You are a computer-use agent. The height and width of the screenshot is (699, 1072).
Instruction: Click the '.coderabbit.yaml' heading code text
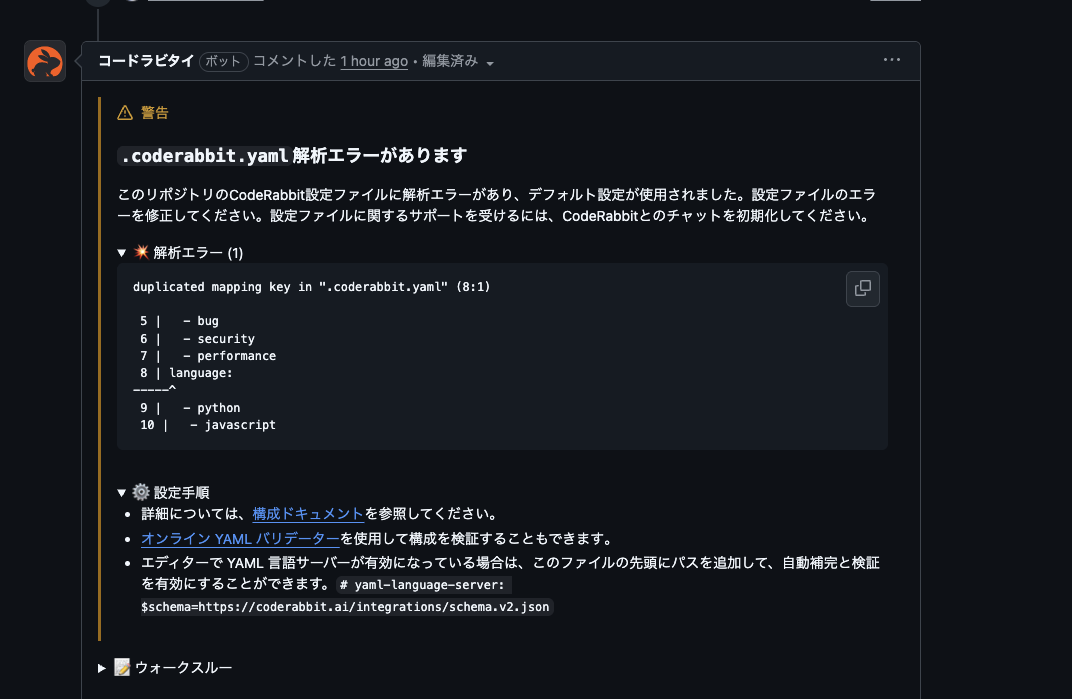[x=204, y=156]
